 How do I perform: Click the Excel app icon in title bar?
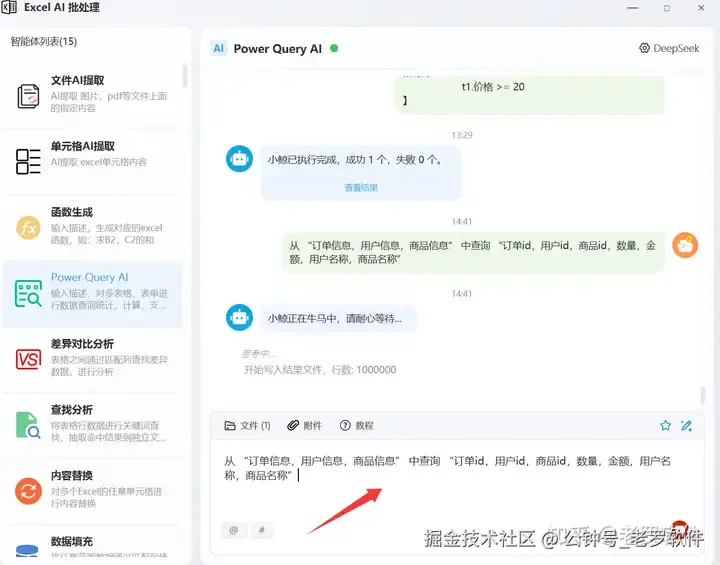(9, 7)
